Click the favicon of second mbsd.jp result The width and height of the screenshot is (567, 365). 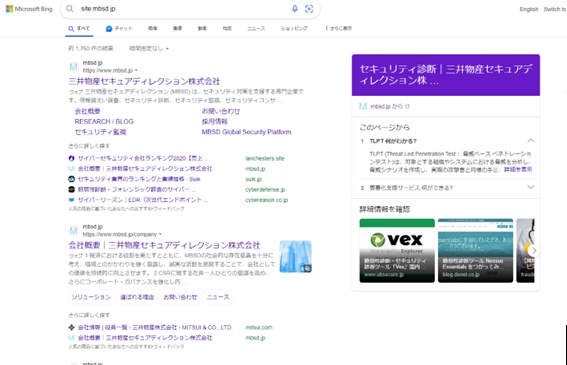tap(74, 230)
